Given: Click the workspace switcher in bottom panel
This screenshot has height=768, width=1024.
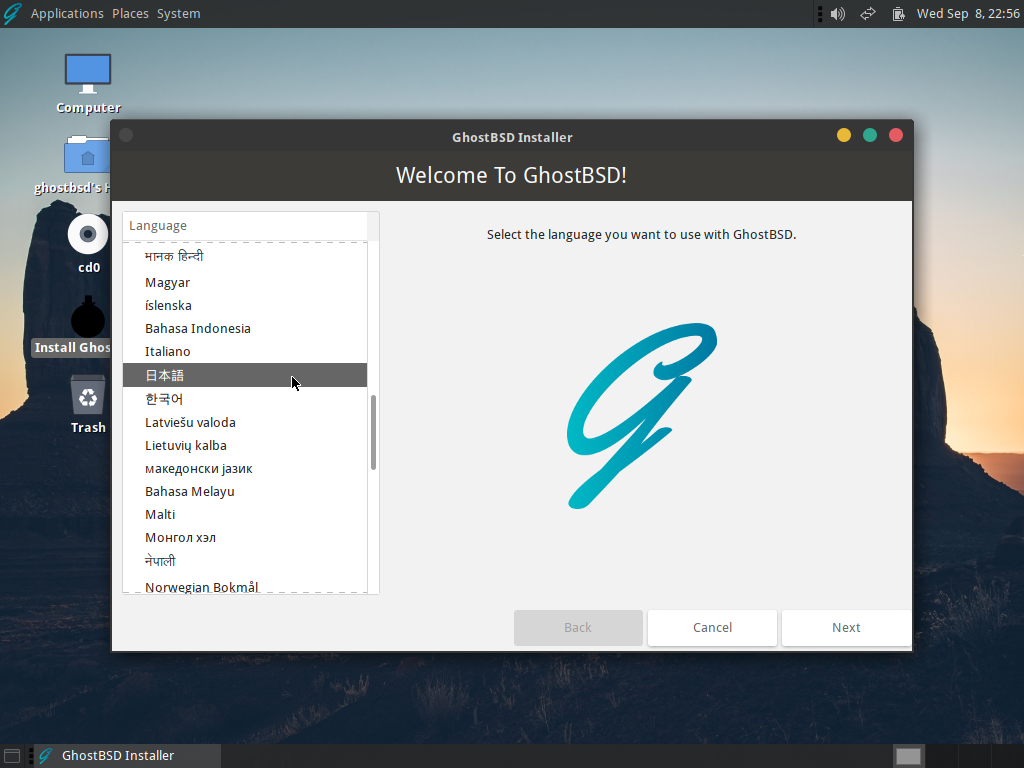Looking at the screenshot, I should click(x=908, y=756).
